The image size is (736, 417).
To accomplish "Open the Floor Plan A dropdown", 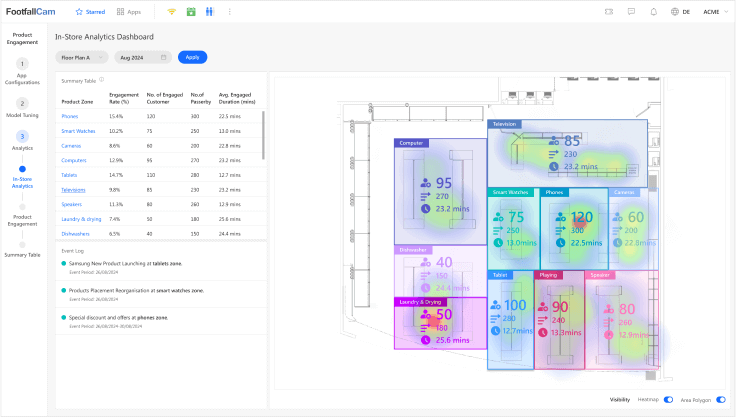I will pos(82,57).
